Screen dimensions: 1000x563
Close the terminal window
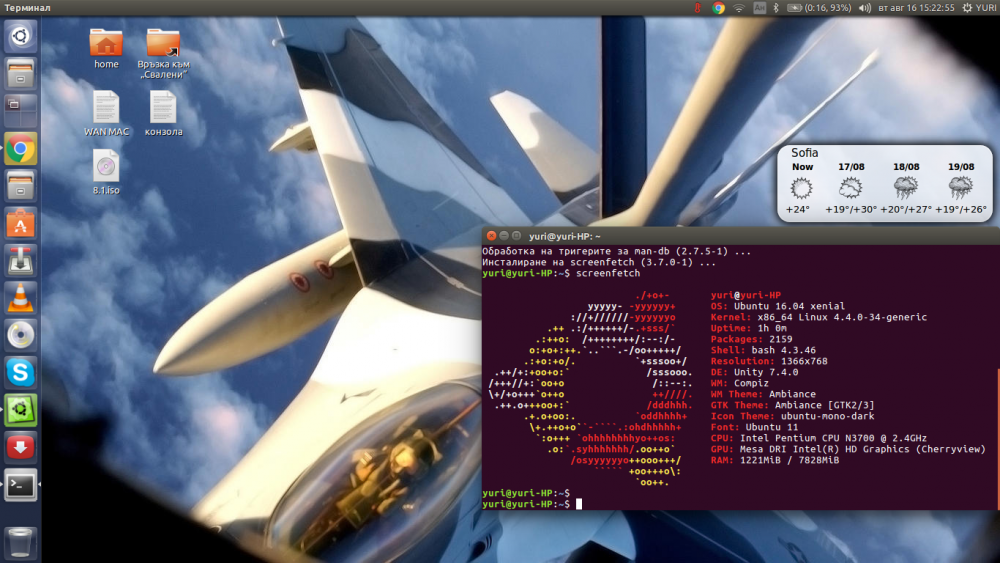click(491, 236)
